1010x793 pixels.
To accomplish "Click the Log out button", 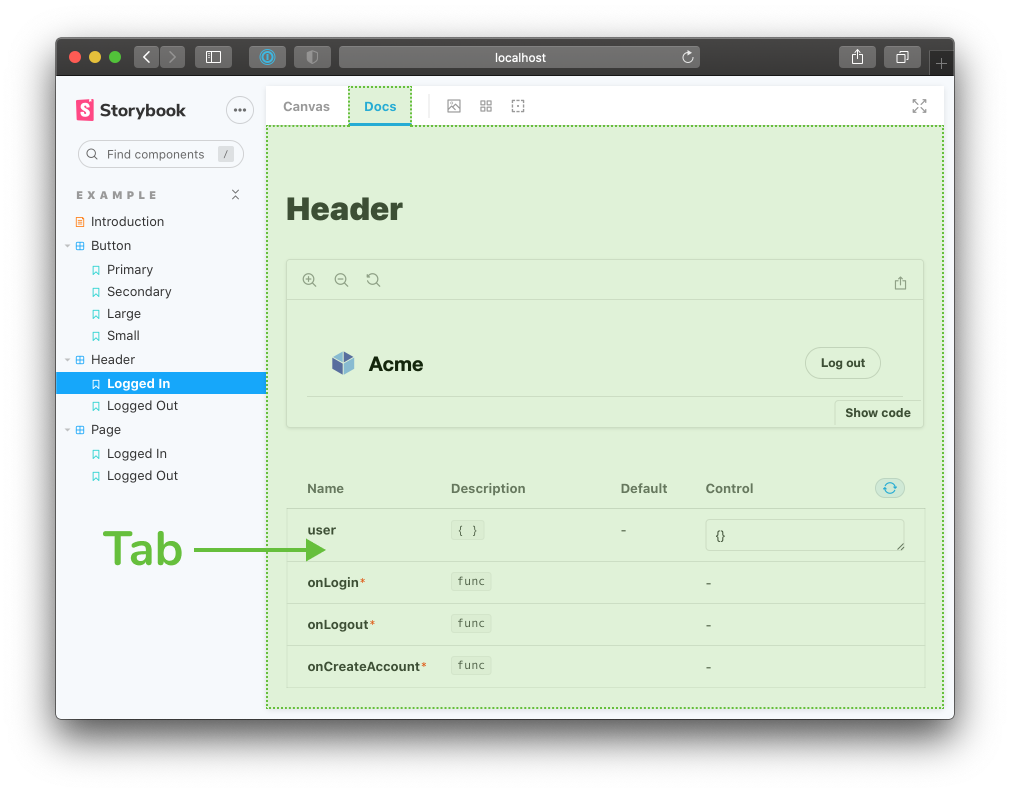I will coord(843,363).
